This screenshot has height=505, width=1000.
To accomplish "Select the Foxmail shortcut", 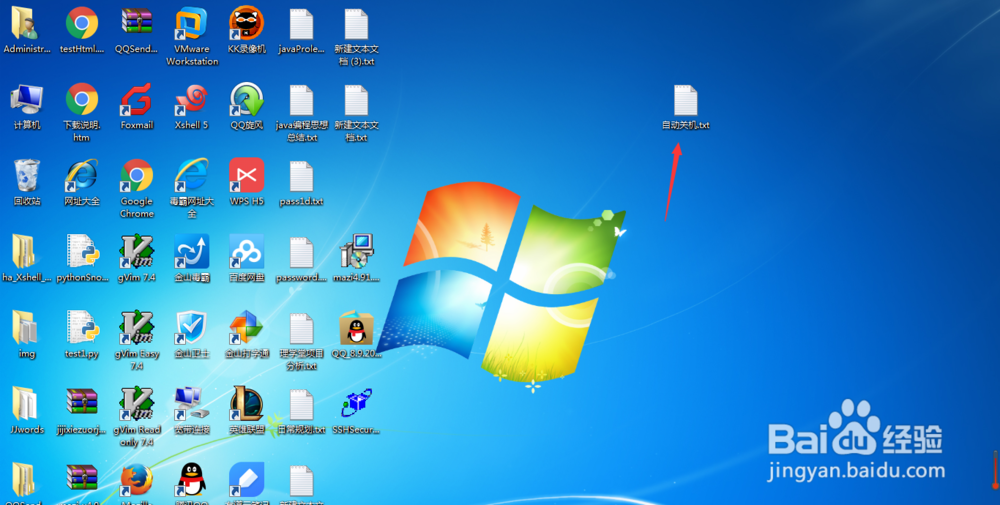I will click(136, 106).
